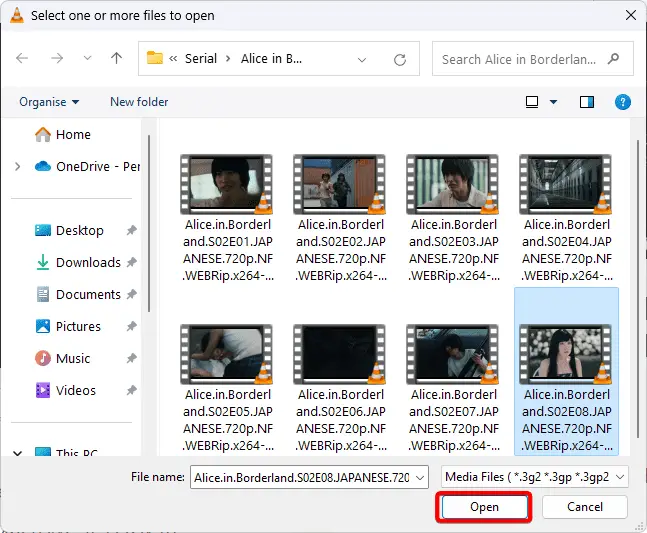
Task: Open Documents in the sidebar
Action: tap(78, 295)
